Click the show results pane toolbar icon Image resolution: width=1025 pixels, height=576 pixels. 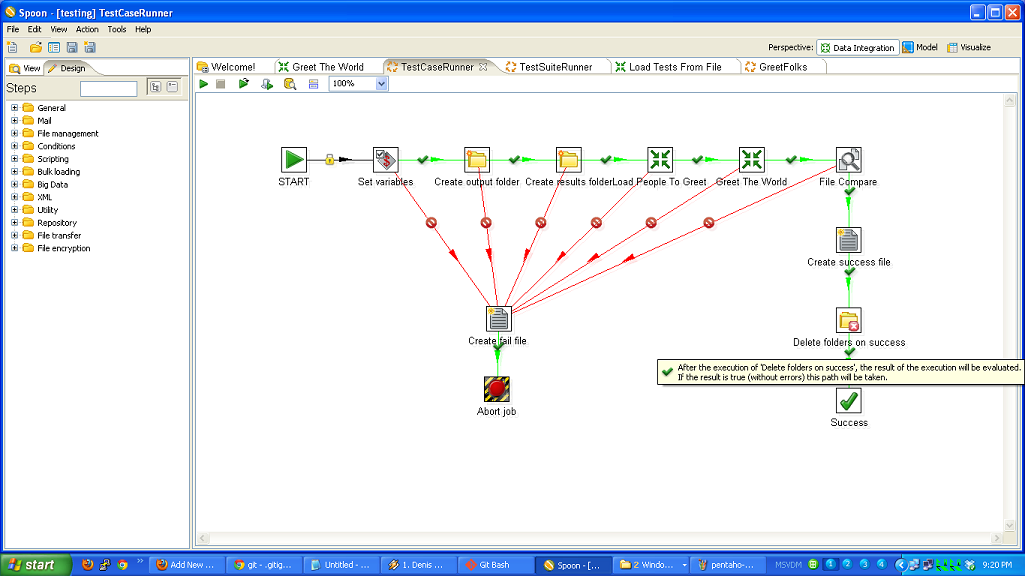313,84
